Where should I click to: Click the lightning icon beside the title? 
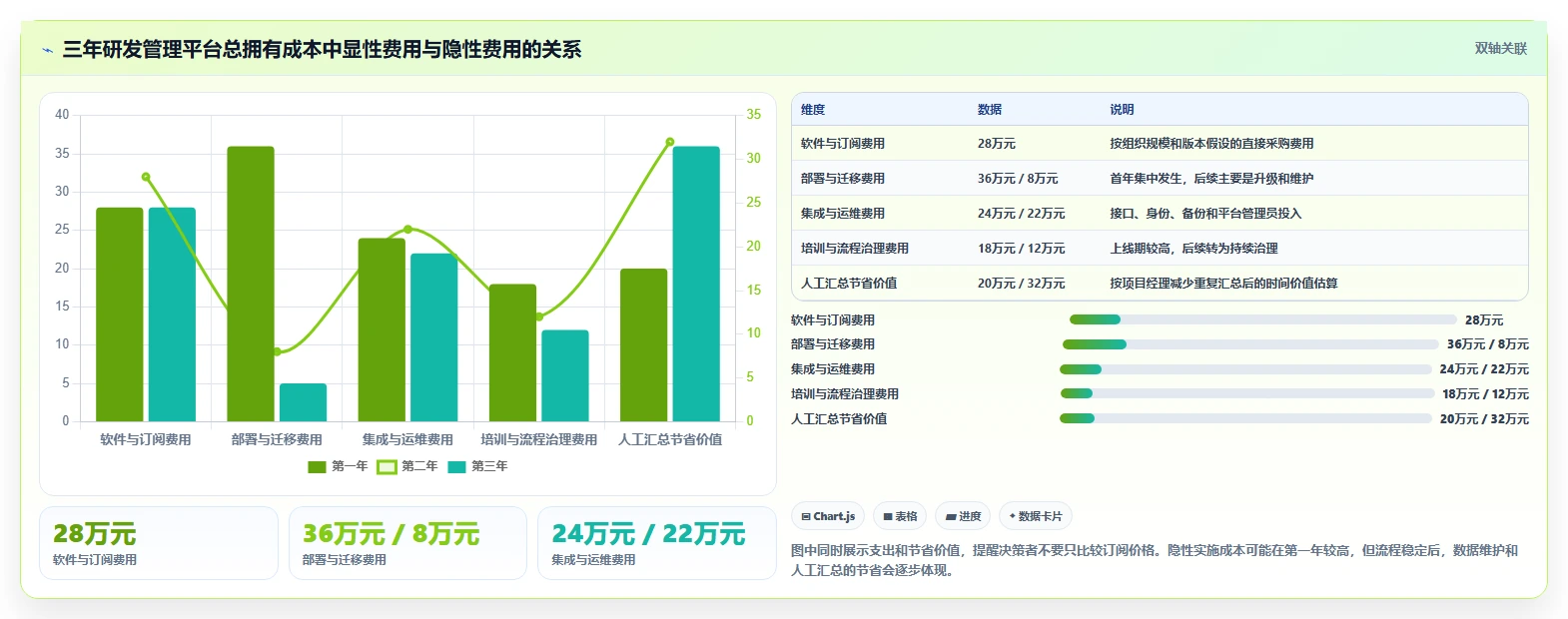47,50
